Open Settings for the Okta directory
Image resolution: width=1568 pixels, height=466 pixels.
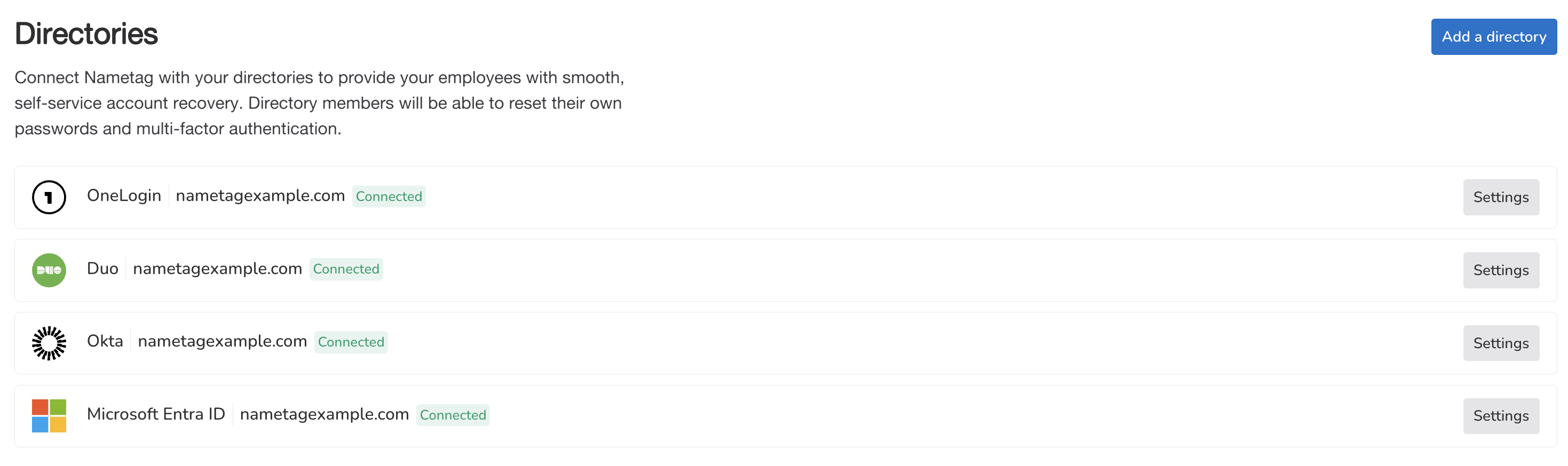pyautogui.click(x=1500, y=343)
